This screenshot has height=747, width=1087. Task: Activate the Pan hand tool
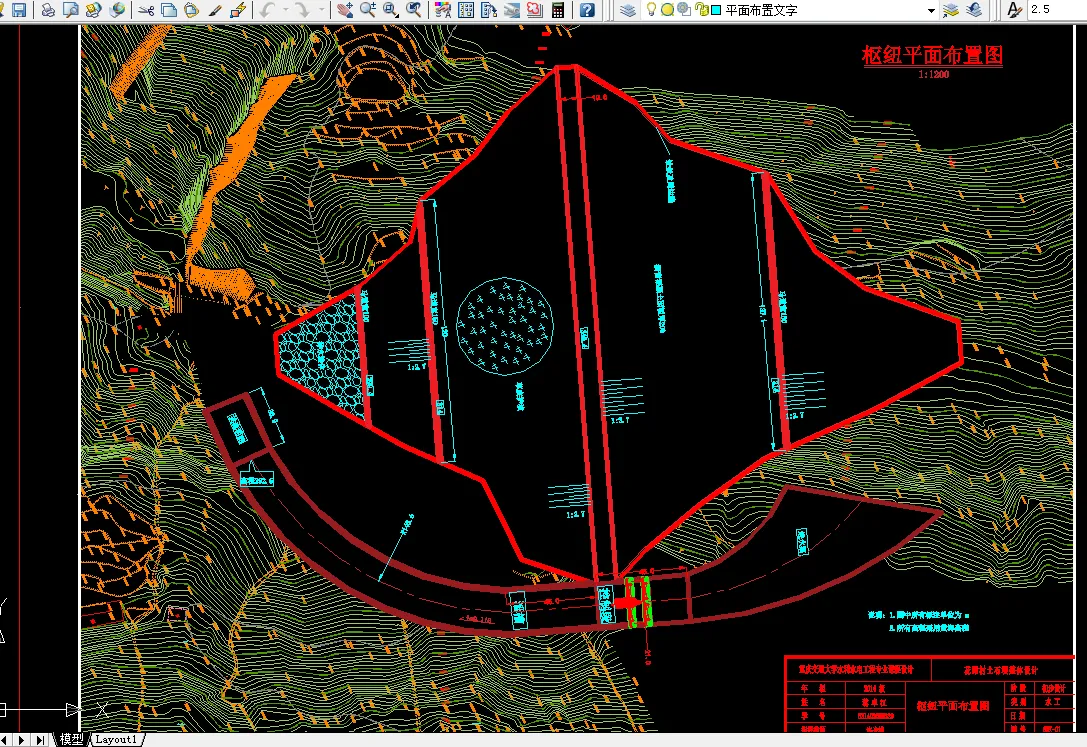click(345, 10)
